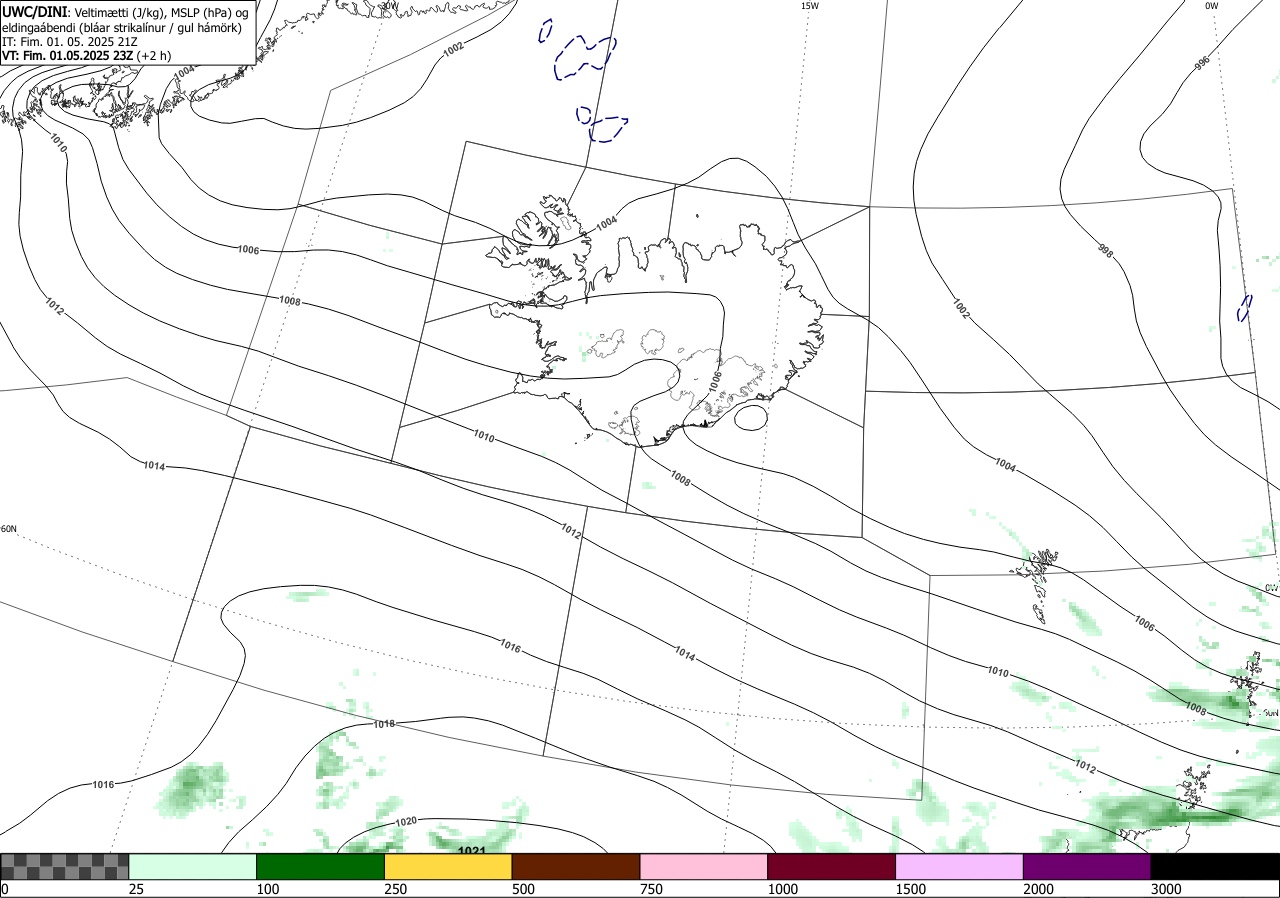Click the '60N' latitude label

[x=9, y=529]
